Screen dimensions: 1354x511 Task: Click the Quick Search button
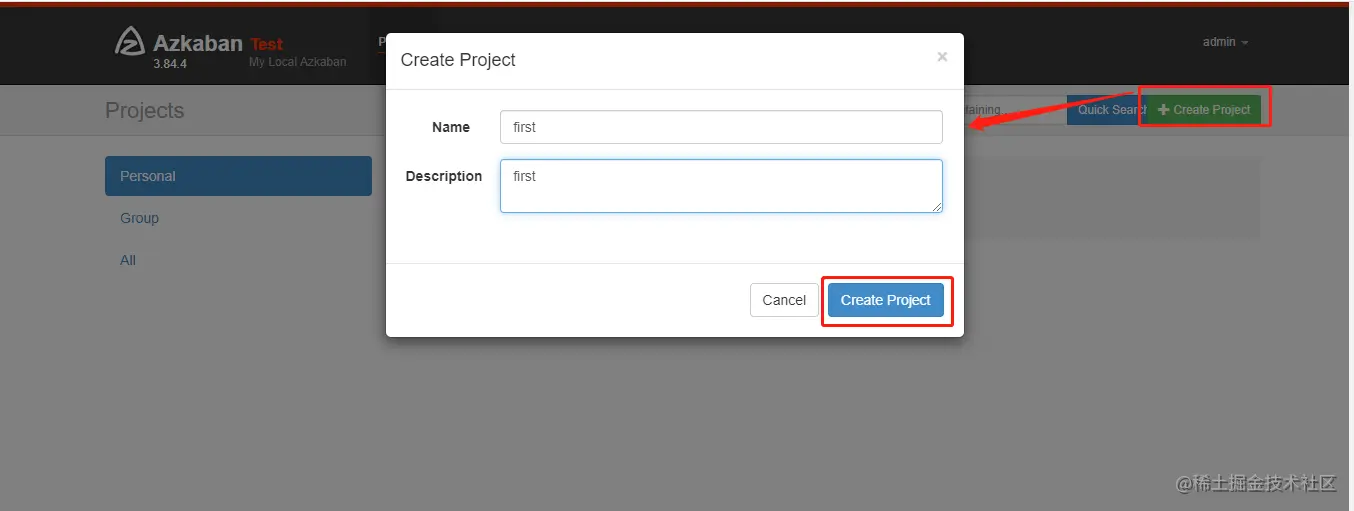1107,110
